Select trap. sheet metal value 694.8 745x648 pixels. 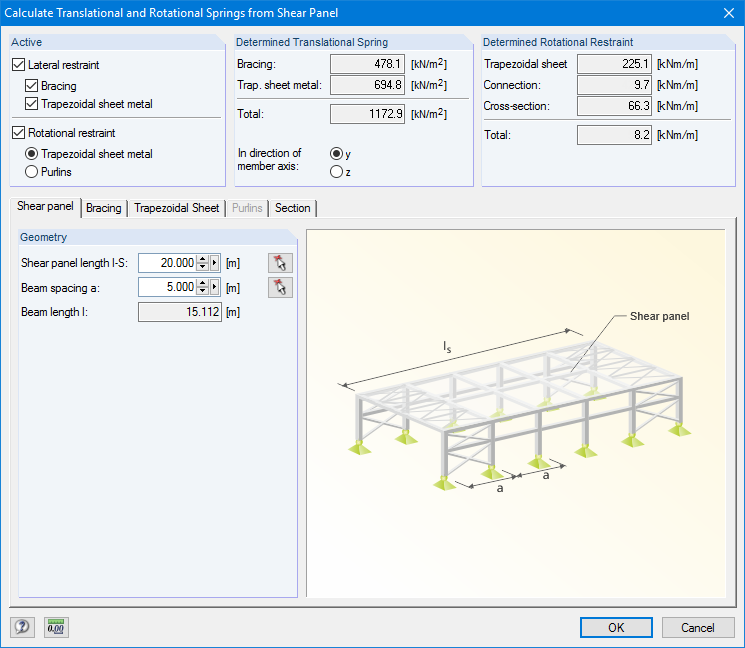click(367, 85)
